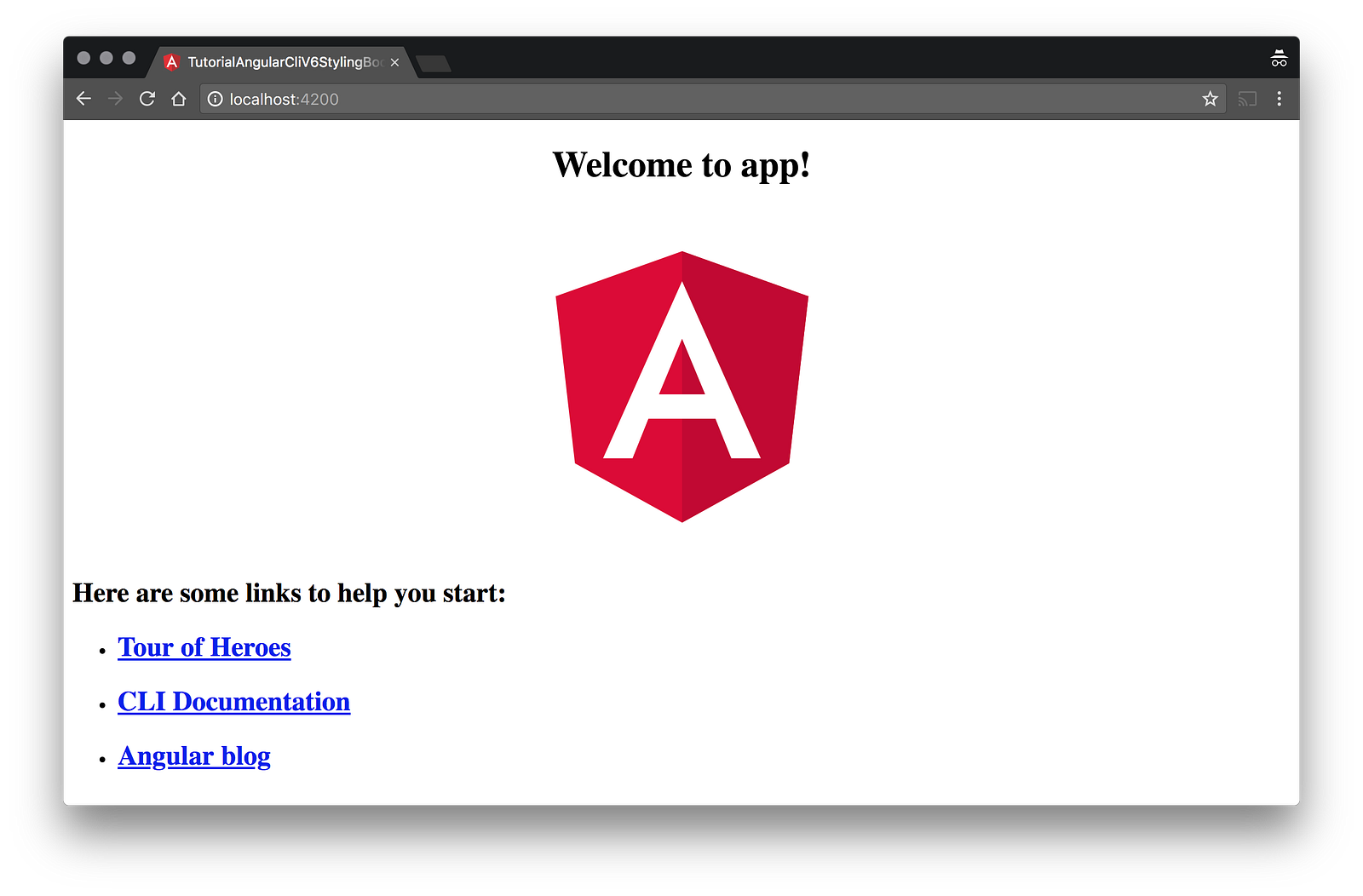Open a new tab with the tab button
1363x896 pixels.
(x=434, y=64)
